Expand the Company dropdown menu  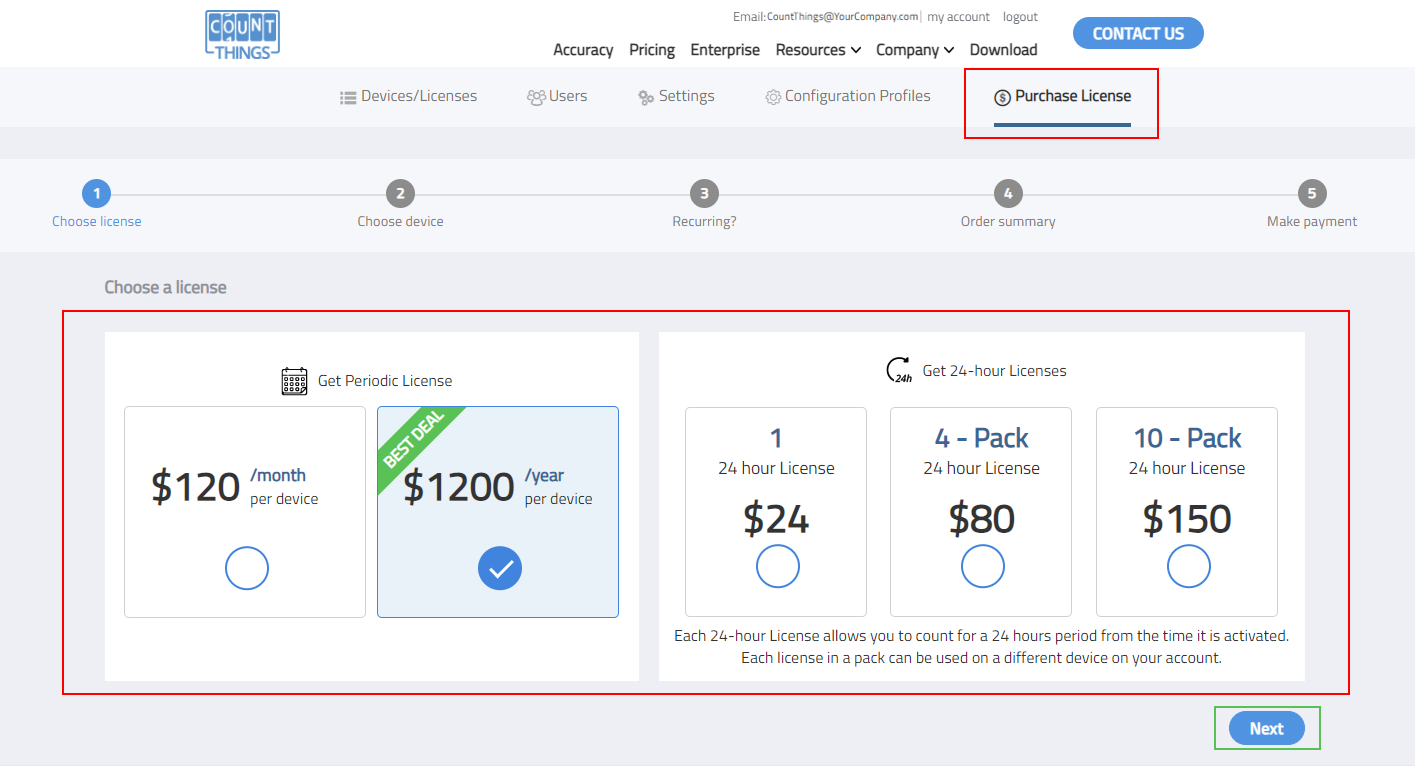pos(915,50)
